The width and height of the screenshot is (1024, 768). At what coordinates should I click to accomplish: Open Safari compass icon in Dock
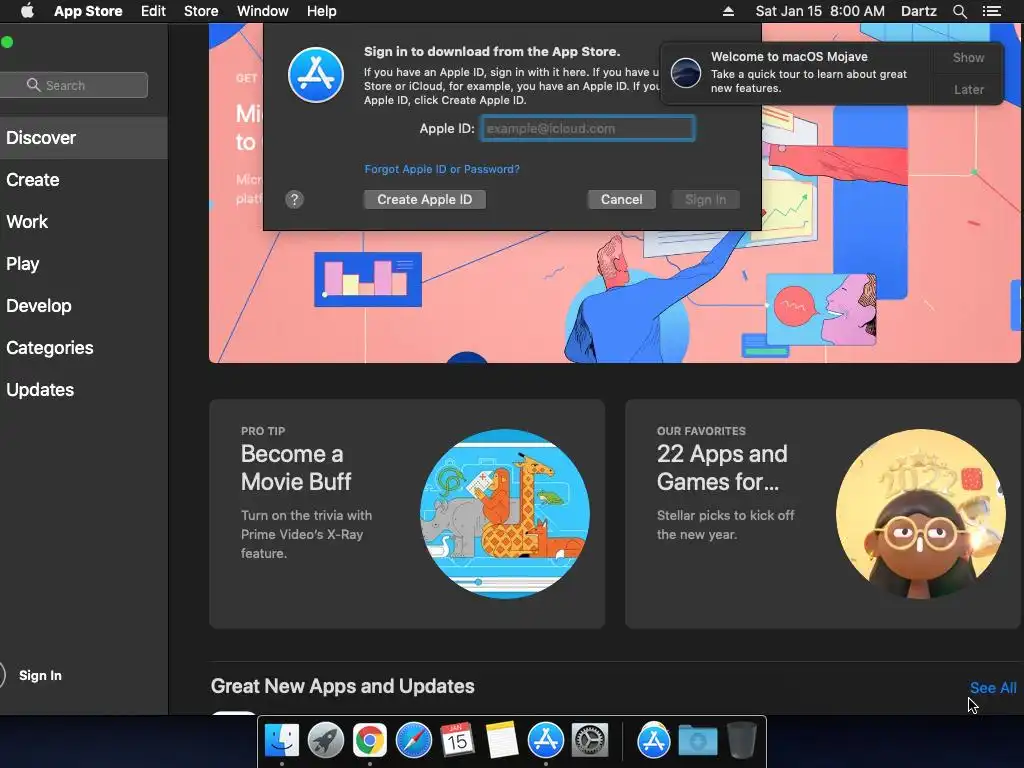click(x=413, y=740)
